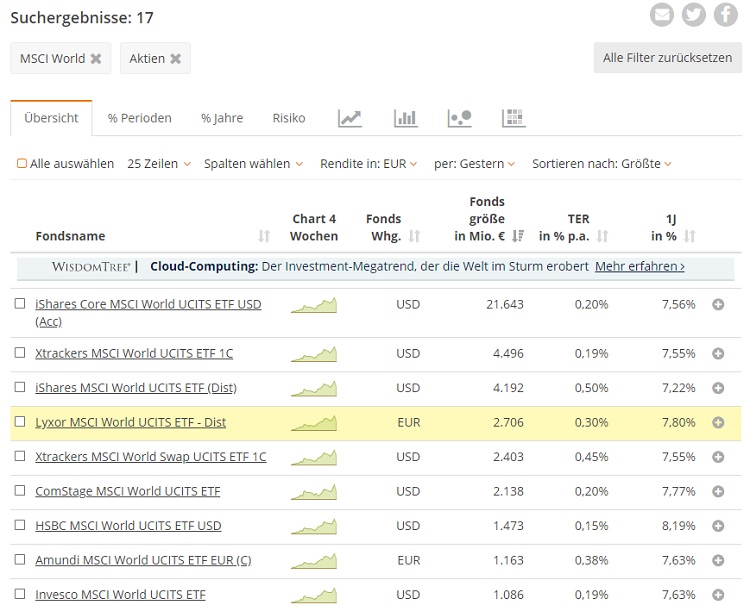
Task: Tick ComStage MSCI World checkbox
Action: click(20, 490)
